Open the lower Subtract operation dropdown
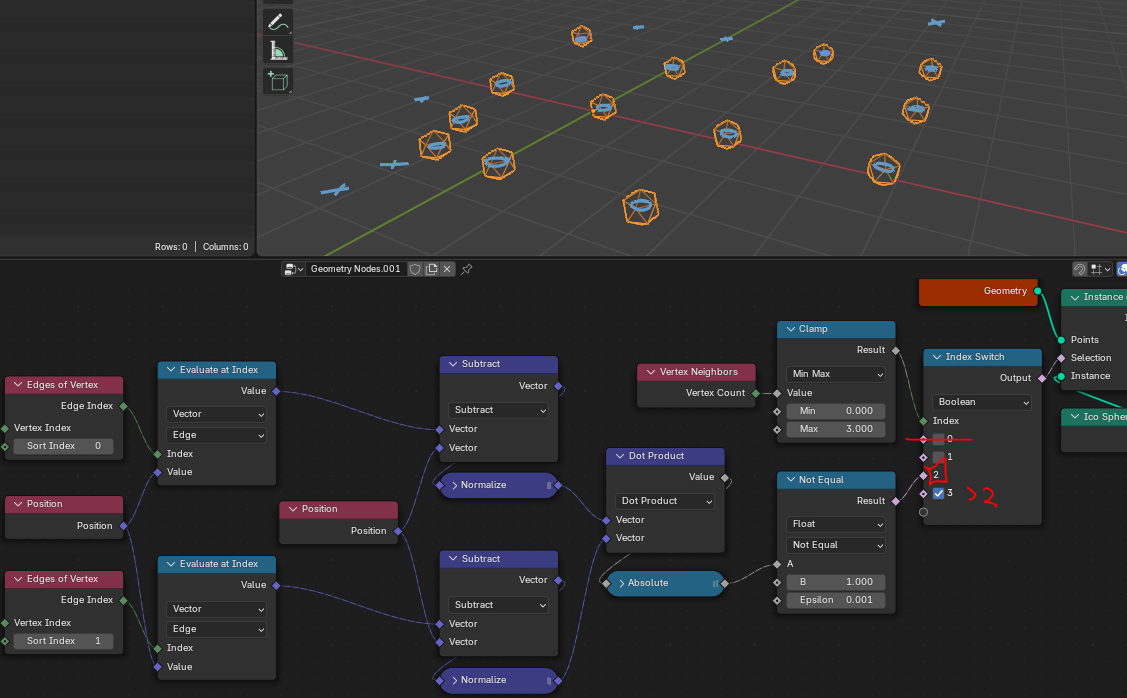The image size is (1127, 698). coord(498,605)
